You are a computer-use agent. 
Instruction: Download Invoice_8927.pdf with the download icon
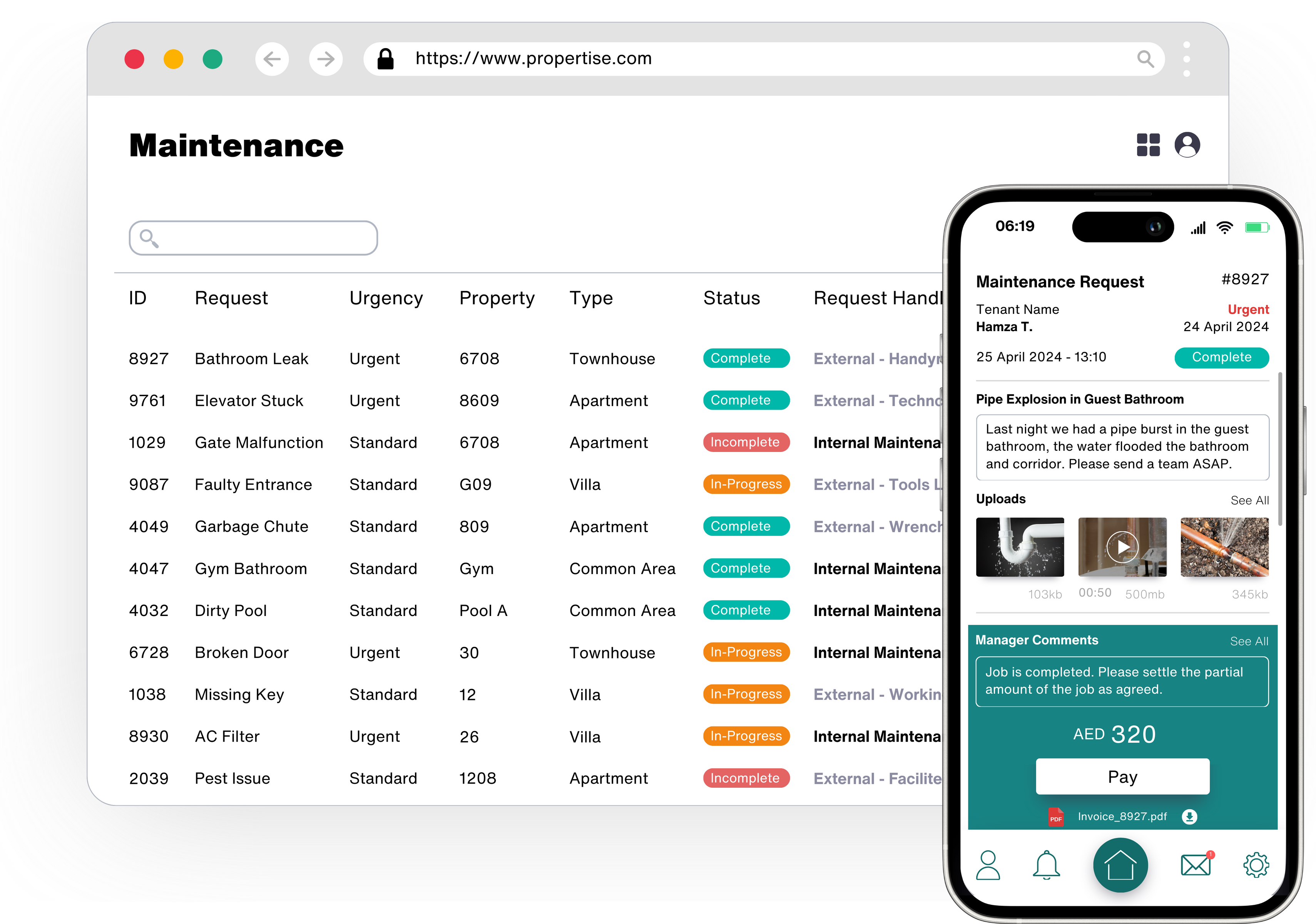coord(1189,817)
